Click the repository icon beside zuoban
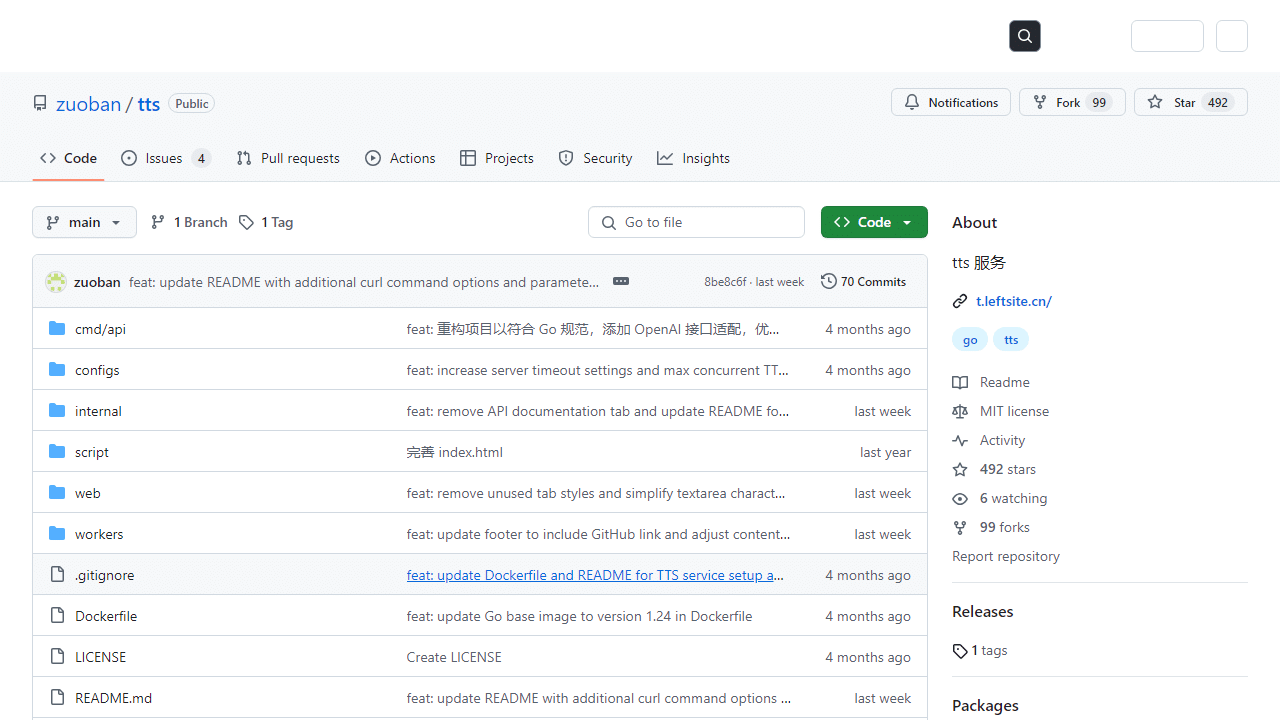This screenshot has width=1280, height=720. [x=40, y=103]
